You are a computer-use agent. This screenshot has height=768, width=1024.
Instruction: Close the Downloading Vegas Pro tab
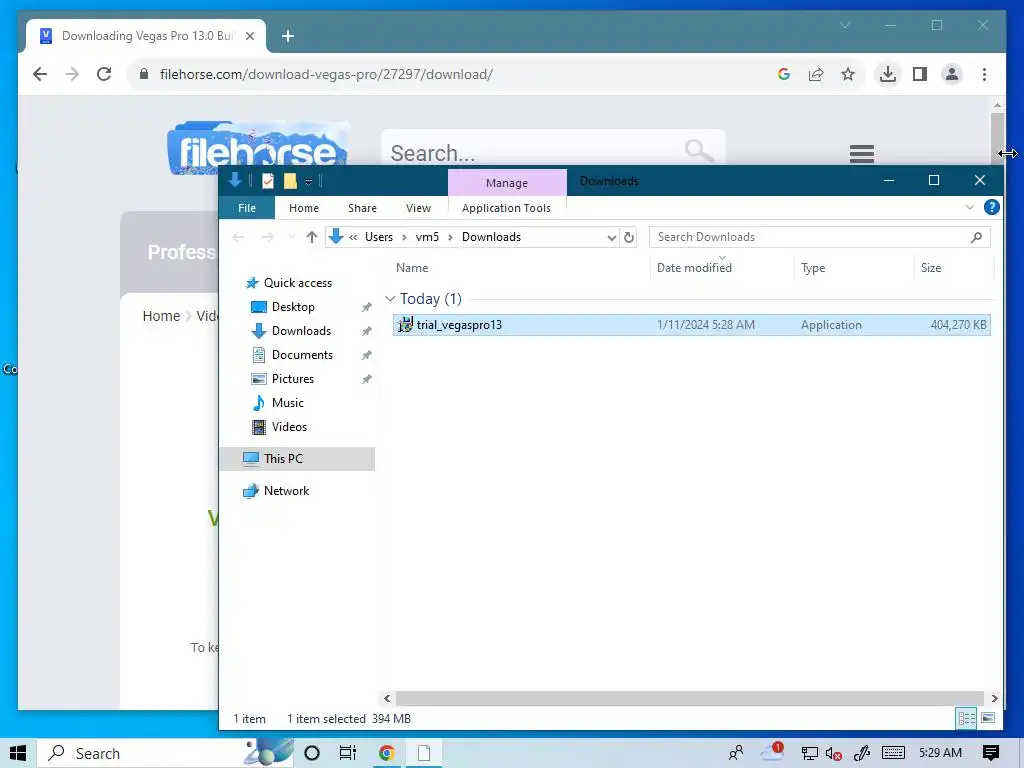249,36
